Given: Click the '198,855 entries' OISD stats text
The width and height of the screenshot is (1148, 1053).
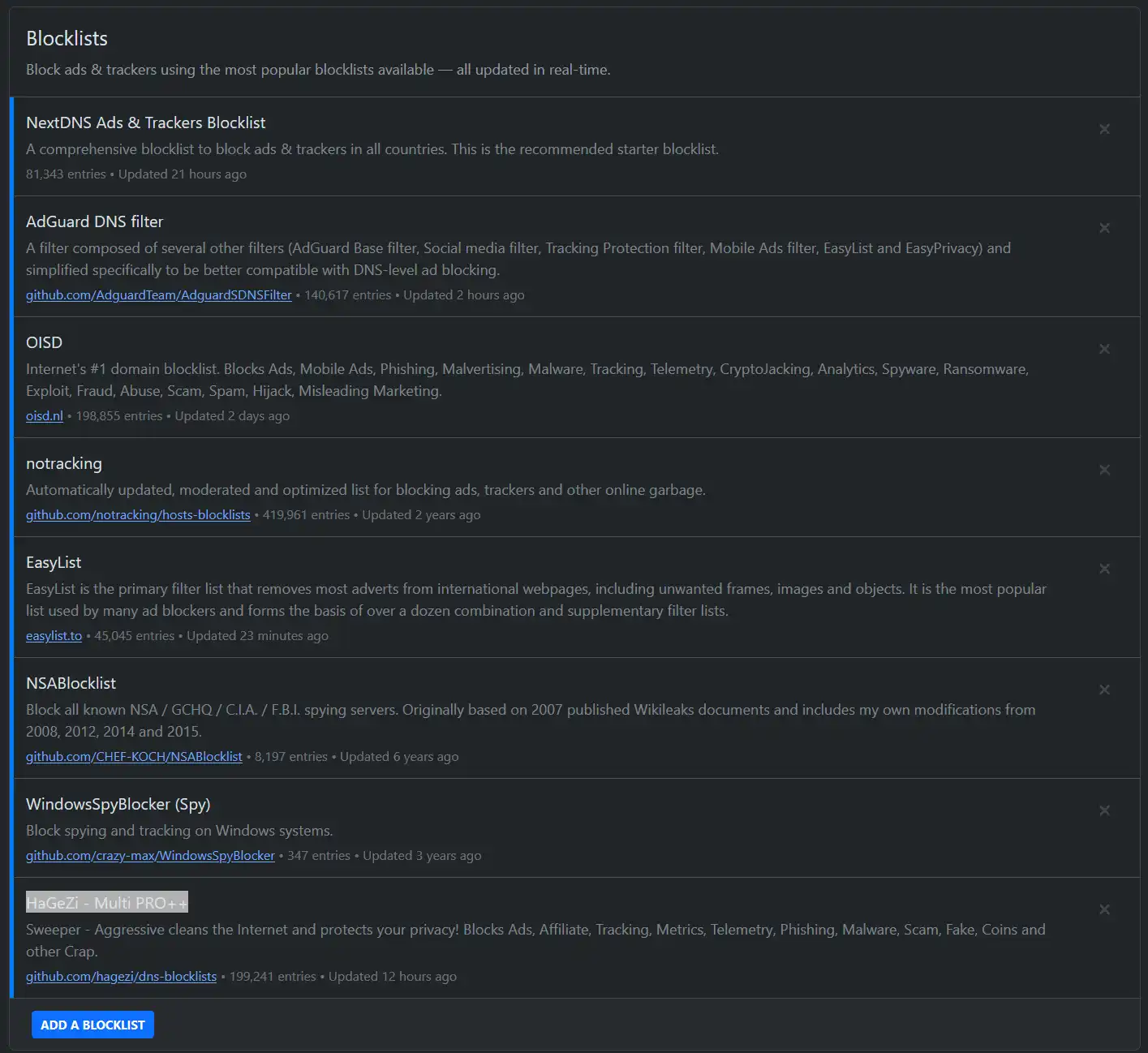Looking at the screenshot, I should 119,416.
